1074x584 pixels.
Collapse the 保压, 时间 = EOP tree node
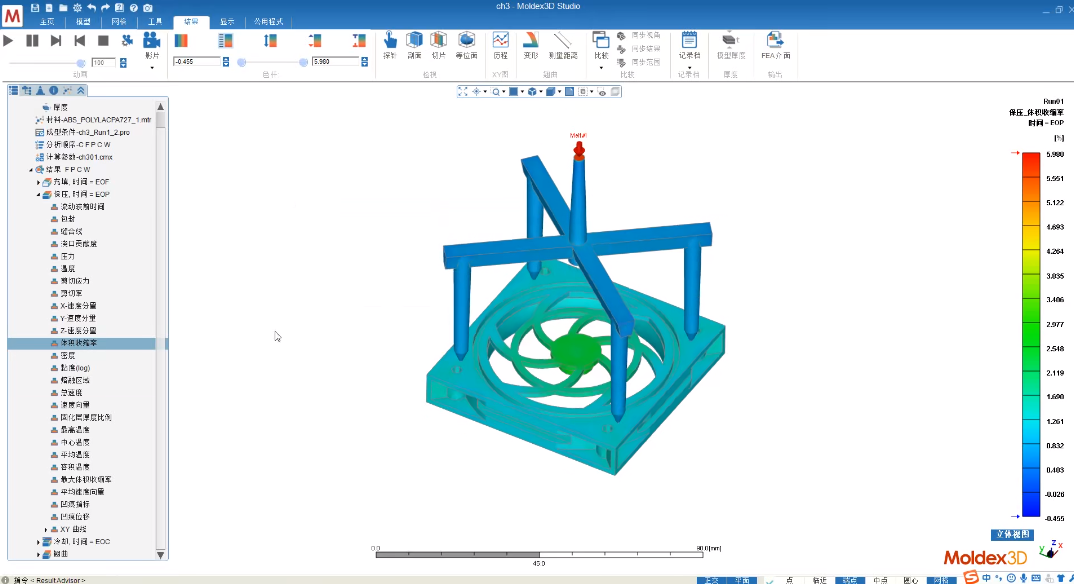tap(39, 194)
